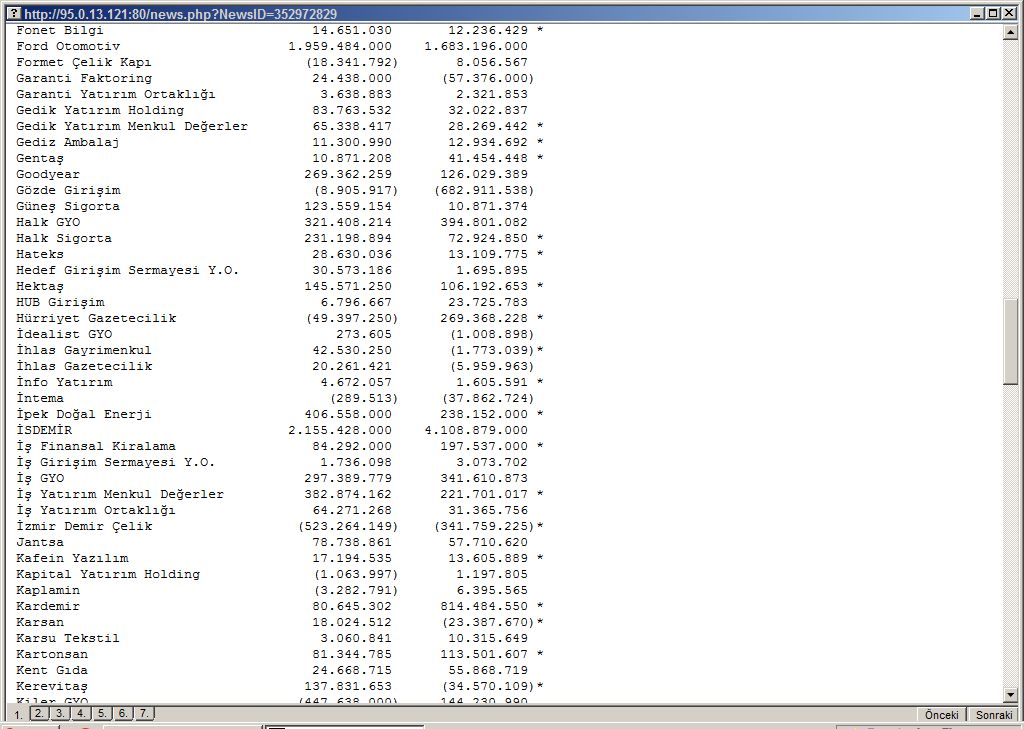
Task: Select the İş Yatırım Ortaklığı entry
Action: pos(96,510)
